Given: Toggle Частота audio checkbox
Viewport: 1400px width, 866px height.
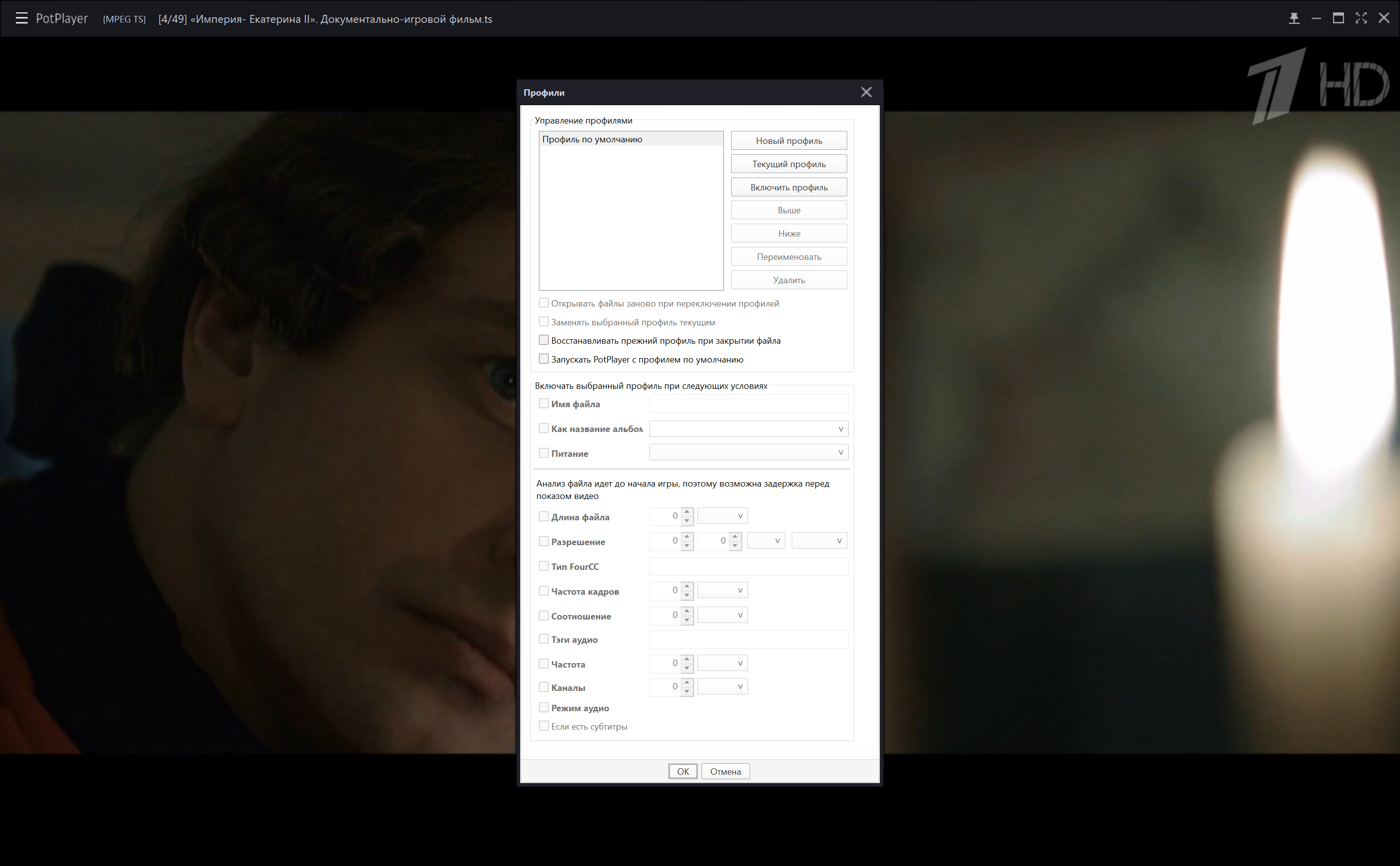Looking at the screenshot, I should [x=544, y=664].
